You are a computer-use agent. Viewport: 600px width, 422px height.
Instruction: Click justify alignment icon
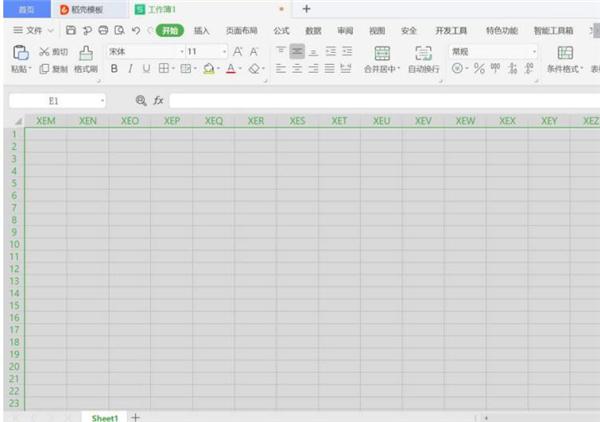pyautogui.click(x=329, y=69)
